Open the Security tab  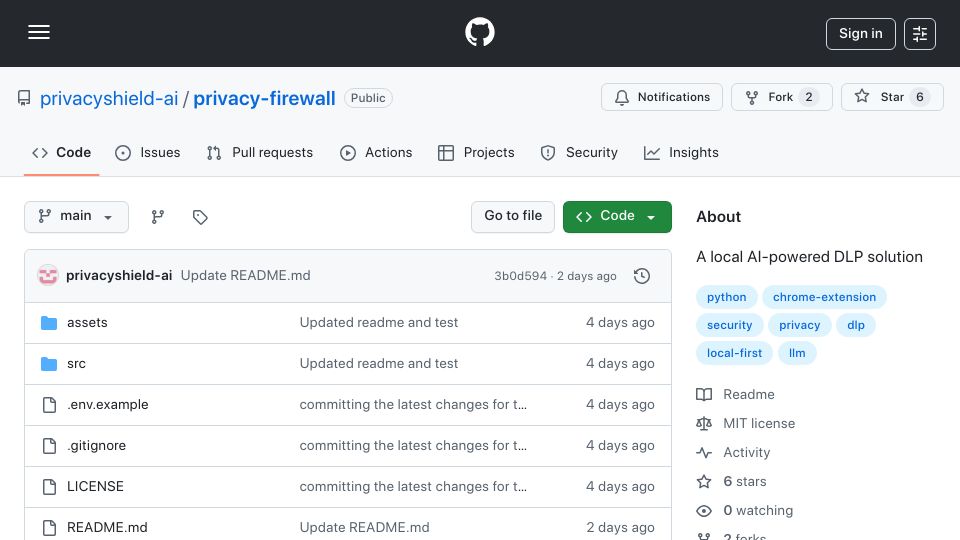pos(579,152)
